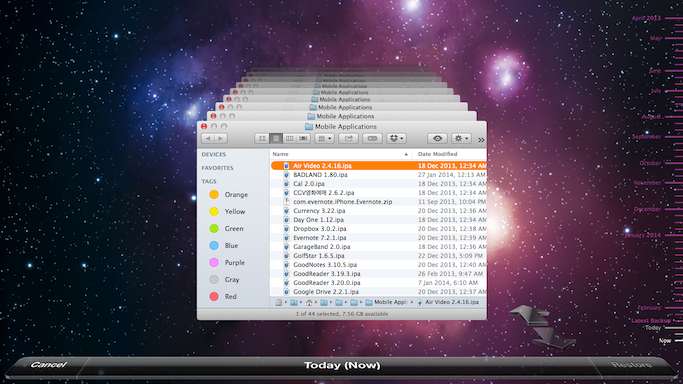
Task: Select the Orange tag in sidebar
Action: [228, 195]
